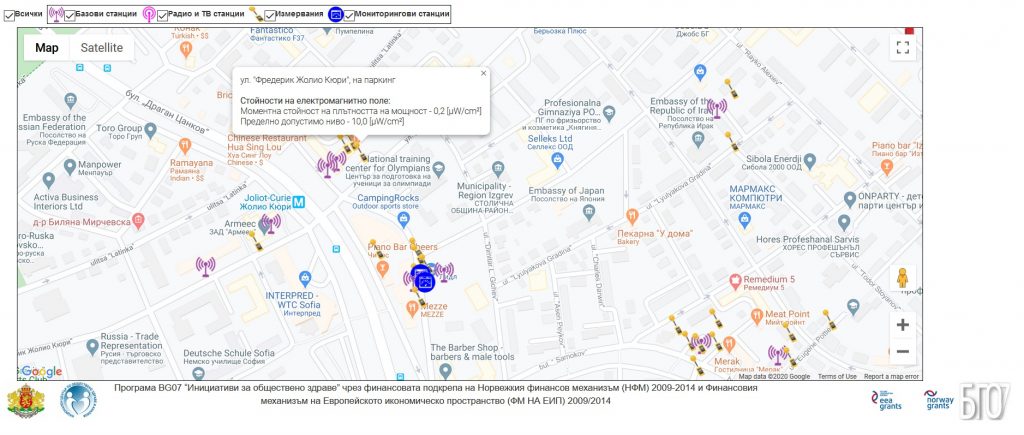The width and height of the screenshot is (1024, 435).
Task: Toggle fullscreen map view
Action: click(x=903, y=48)
